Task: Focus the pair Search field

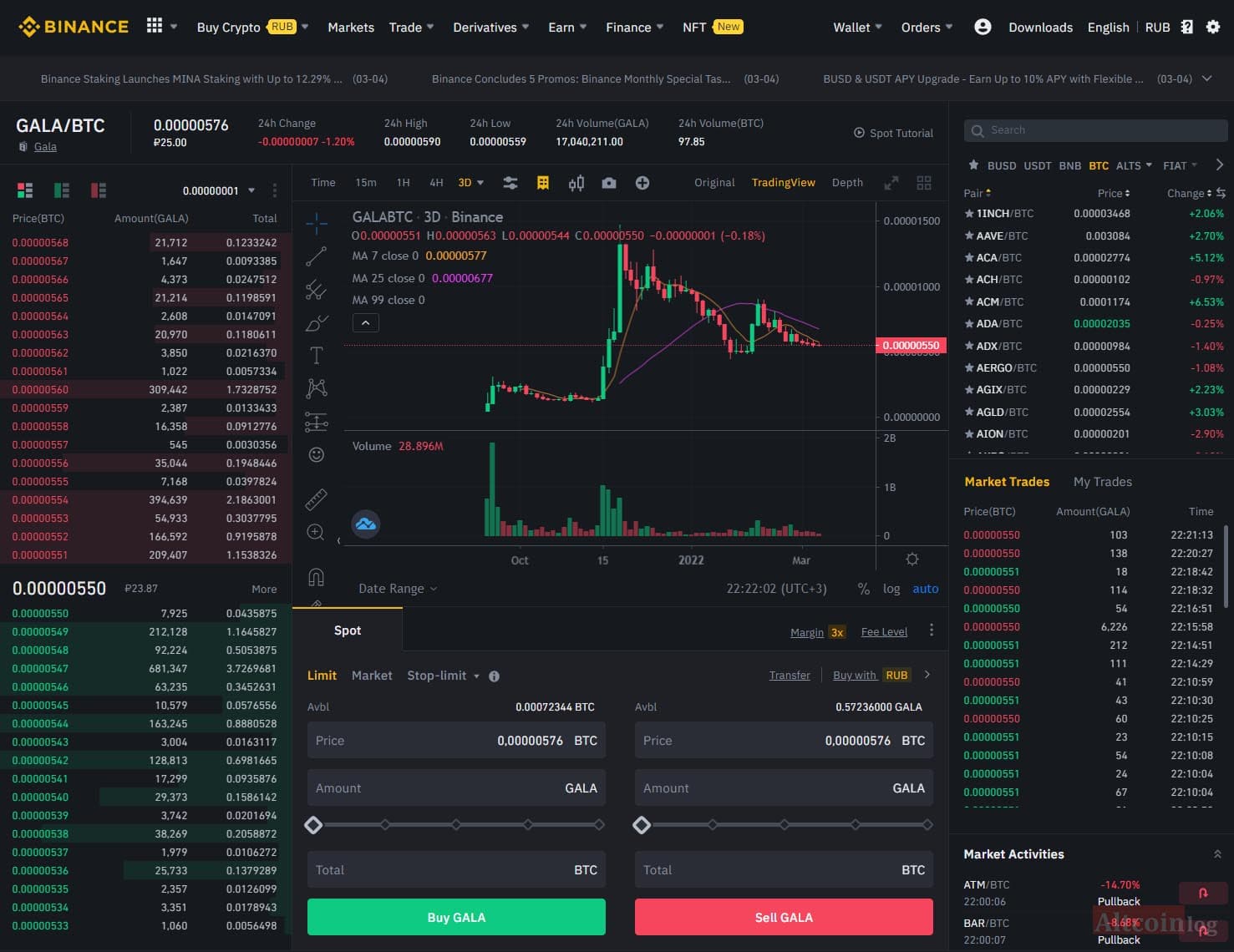Action: [1096, 130]
